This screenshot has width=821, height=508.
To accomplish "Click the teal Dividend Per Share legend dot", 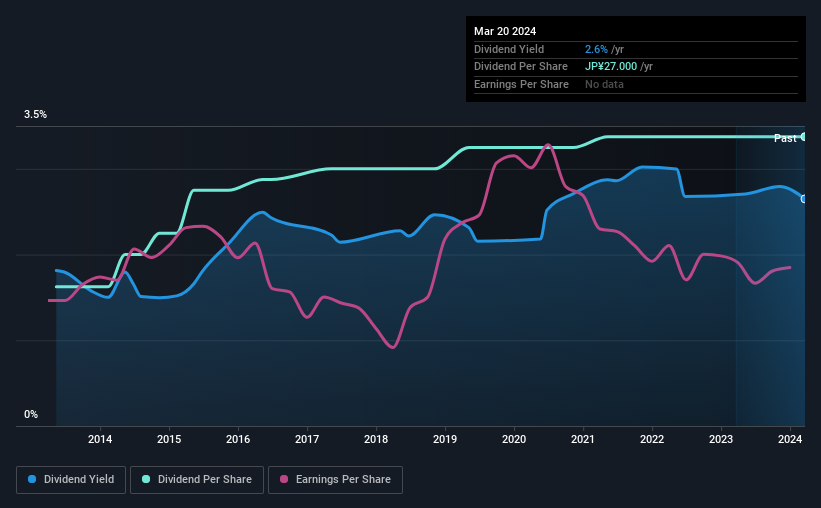I will coord(146,479).
